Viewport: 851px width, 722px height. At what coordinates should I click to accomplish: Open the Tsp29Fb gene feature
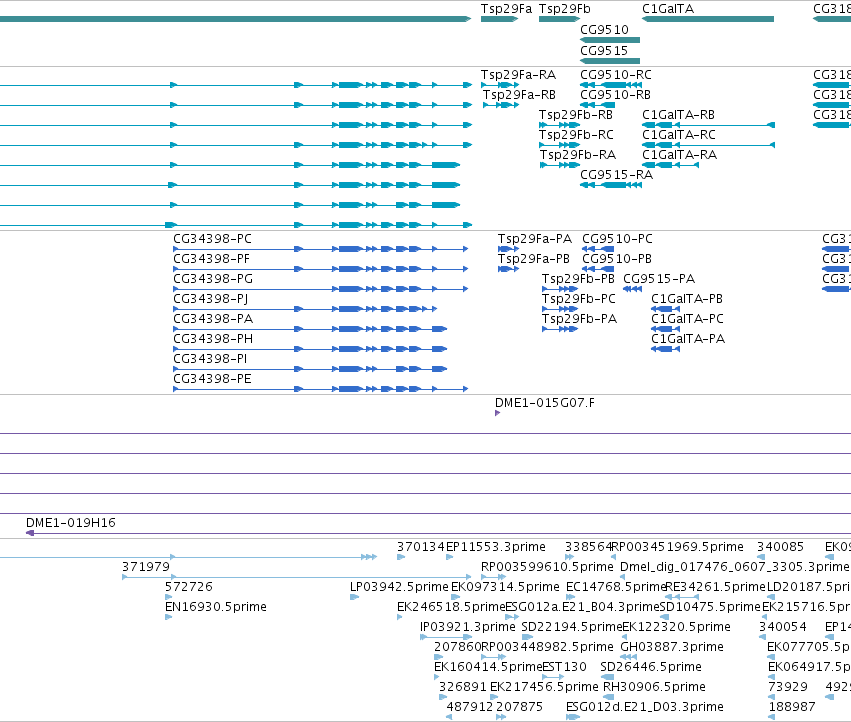point(559,19)
